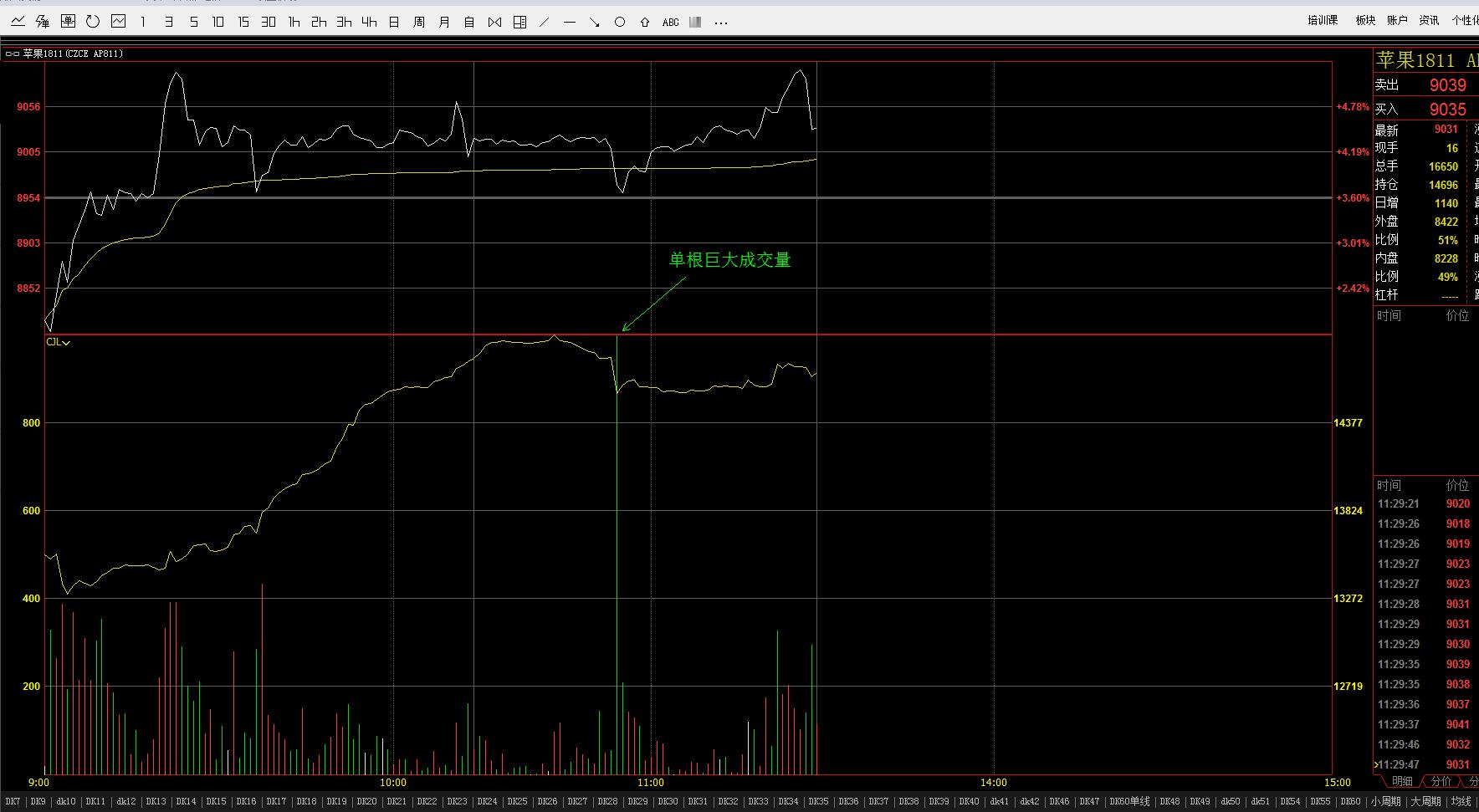Screen dimensions: 1479x812
Task: Select the 11:29:46 tick row priced 9032
Action: coord(1426,744)
